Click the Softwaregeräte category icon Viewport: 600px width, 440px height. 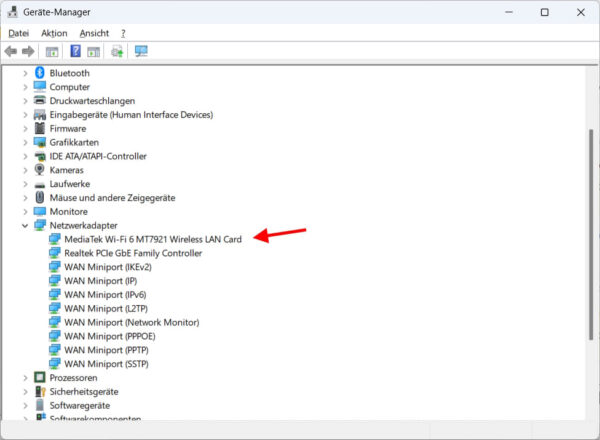40,405
